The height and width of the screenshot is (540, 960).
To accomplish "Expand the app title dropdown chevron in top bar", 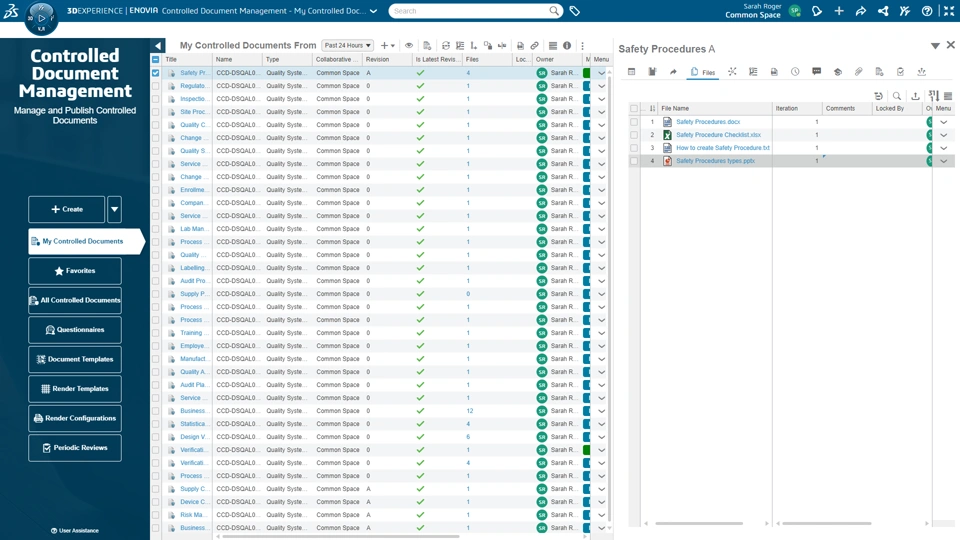I will (373, 11).
